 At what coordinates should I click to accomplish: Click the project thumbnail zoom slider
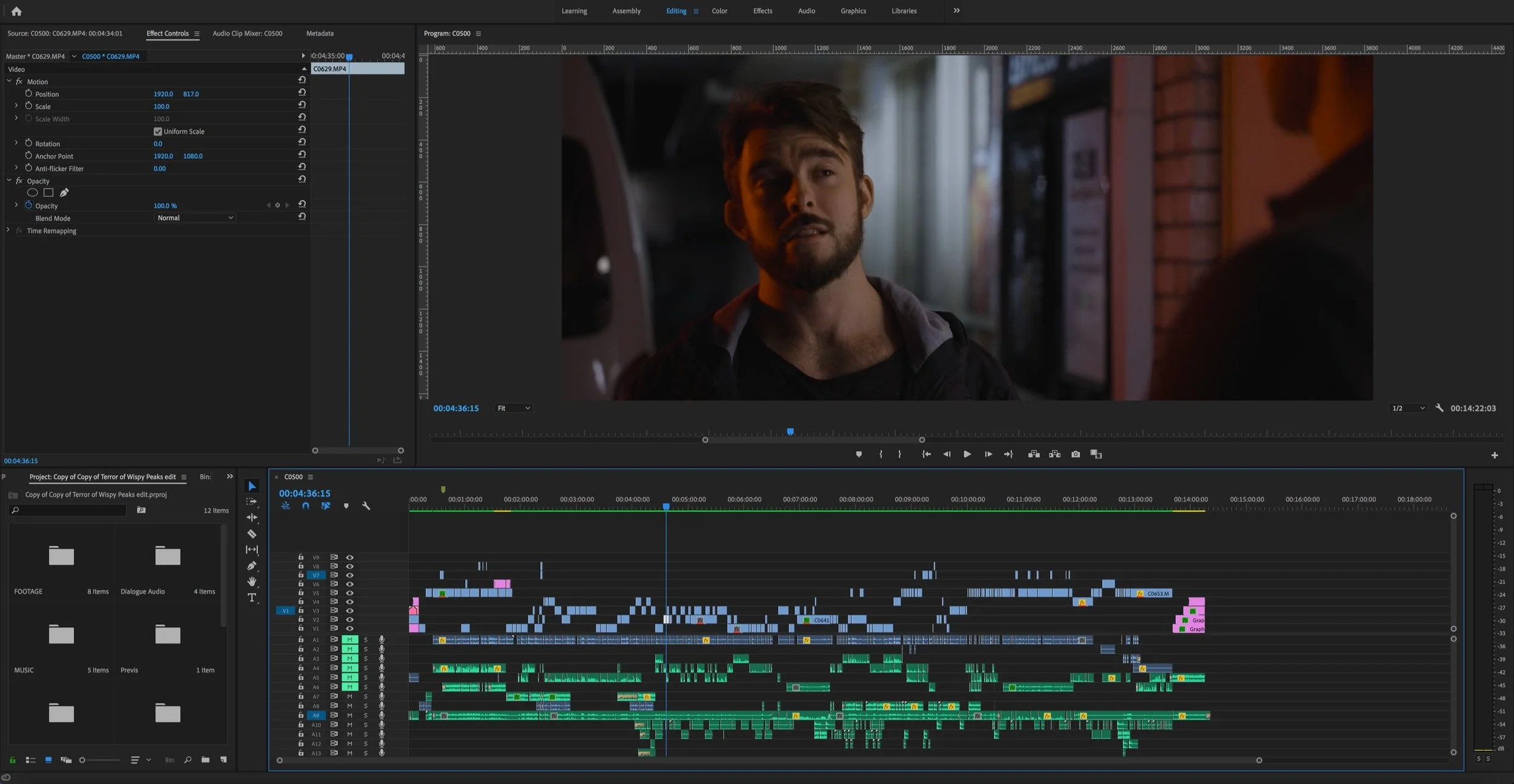click(x=82, y=760)
